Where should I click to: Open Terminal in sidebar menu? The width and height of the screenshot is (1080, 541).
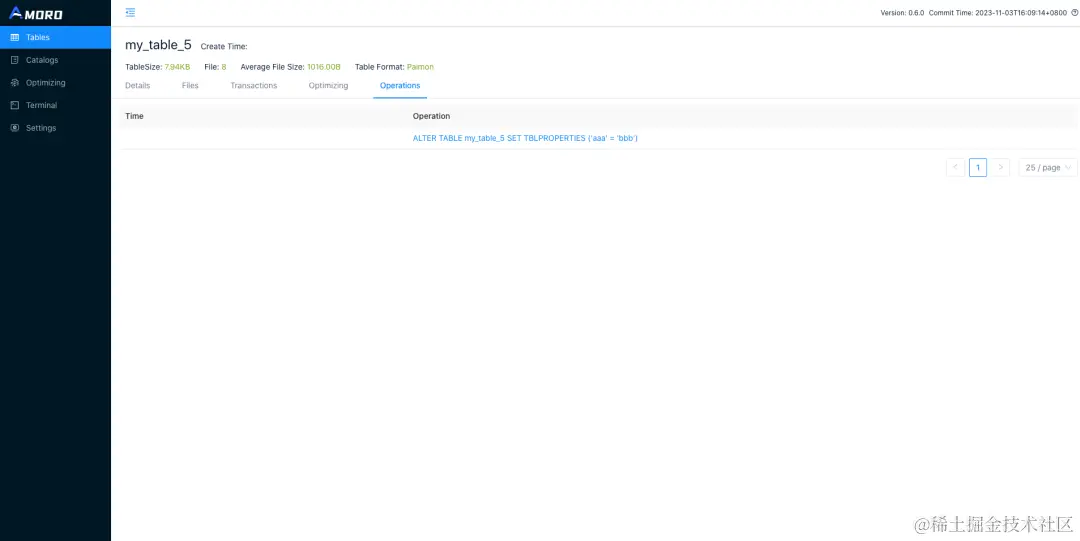[x=55, y=105]
